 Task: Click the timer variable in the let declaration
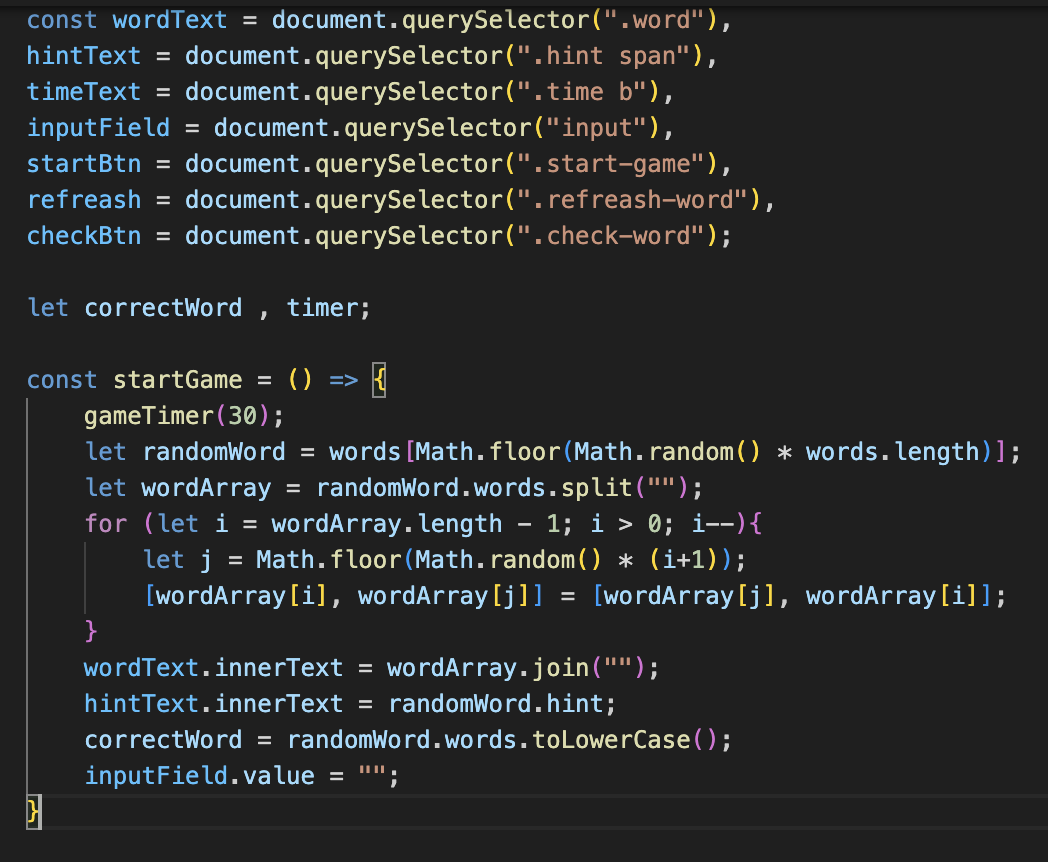tap(322, 308)
